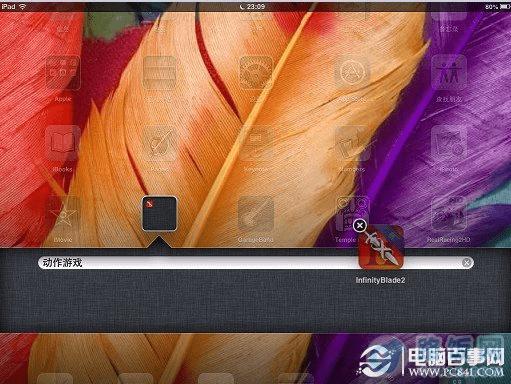Open the dimmed GarageBand app
The image size is (511, 384).
256,214
